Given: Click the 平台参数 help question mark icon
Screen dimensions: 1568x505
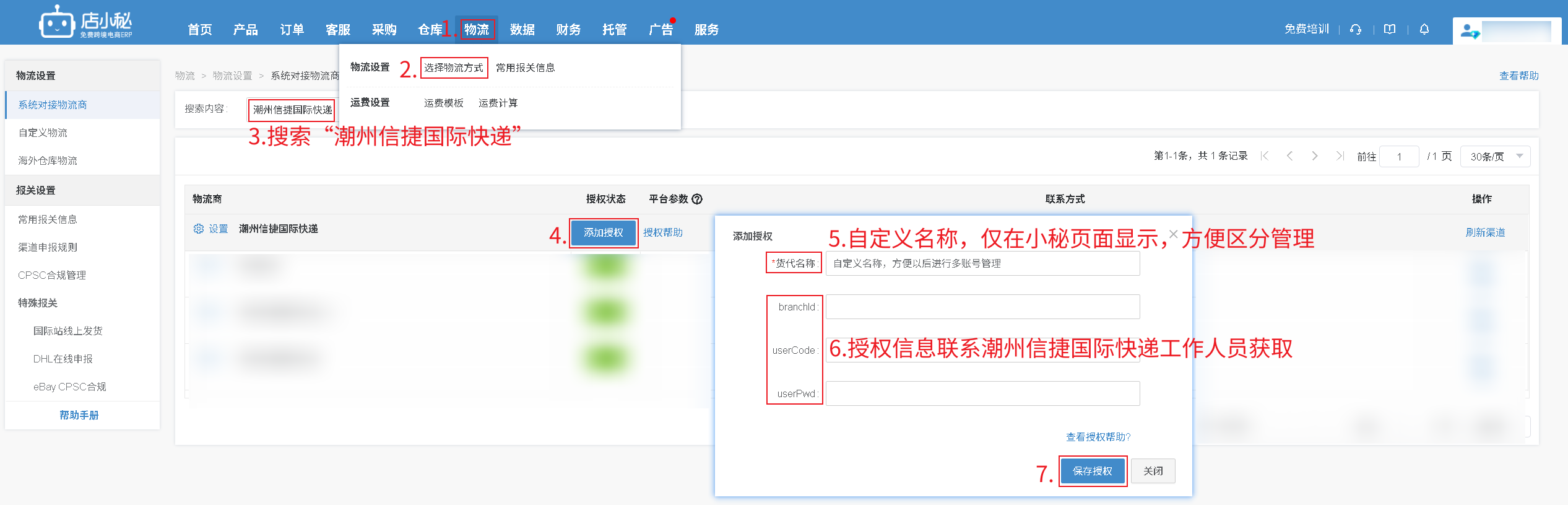Looking at the screenshot, I should coord(697,199).
